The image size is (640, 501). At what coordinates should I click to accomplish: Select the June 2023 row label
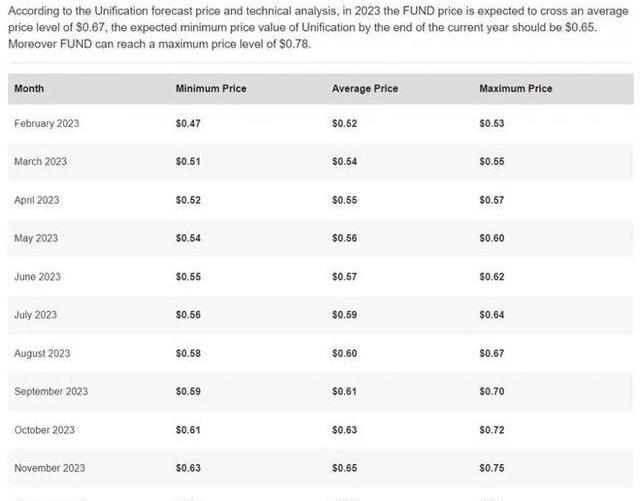pyautogui.click(x=38, y=277)
